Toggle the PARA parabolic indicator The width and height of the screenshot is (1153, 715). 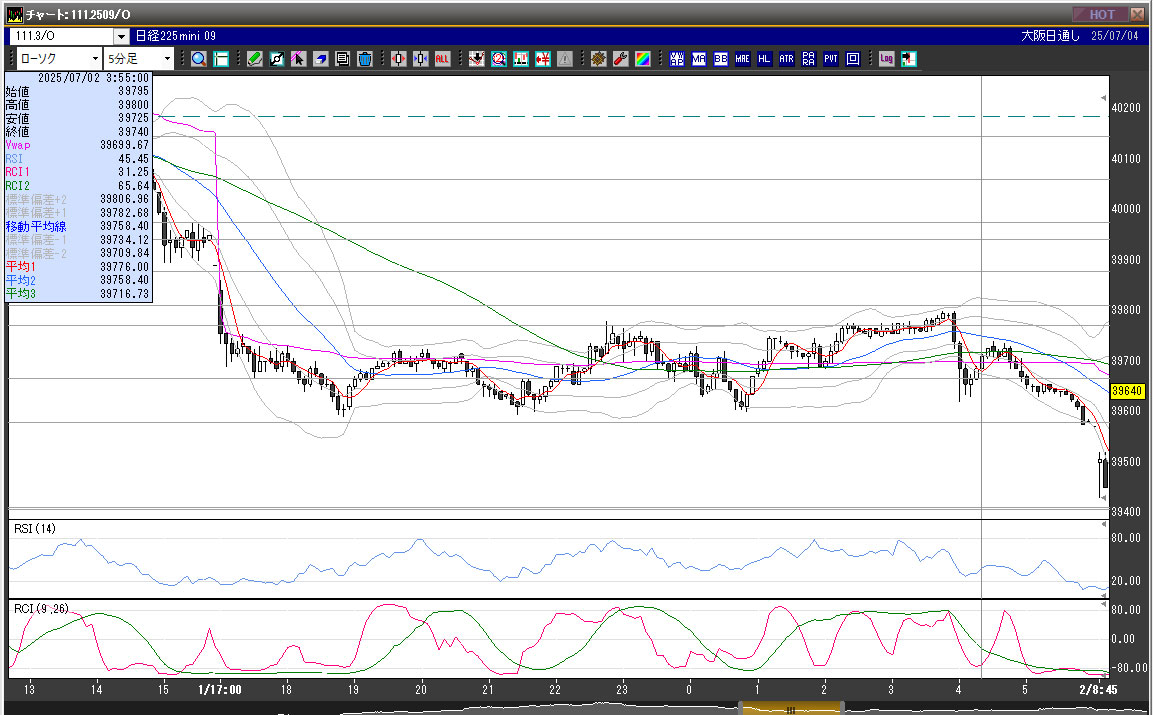point(809,59)
